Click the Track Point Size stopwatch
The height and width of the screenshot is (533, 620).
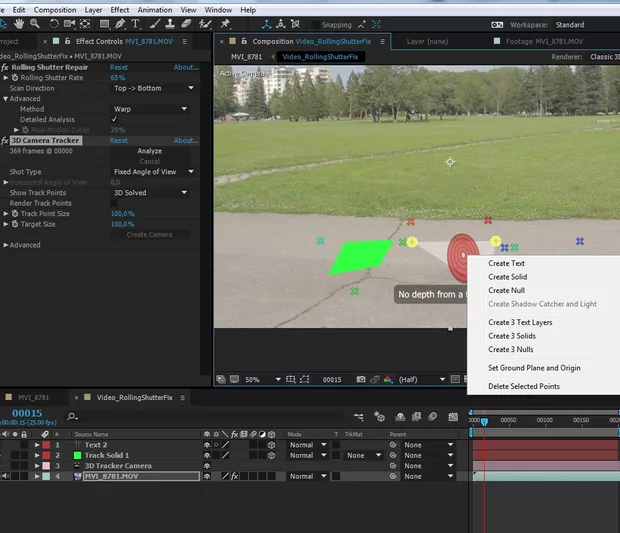15,213
